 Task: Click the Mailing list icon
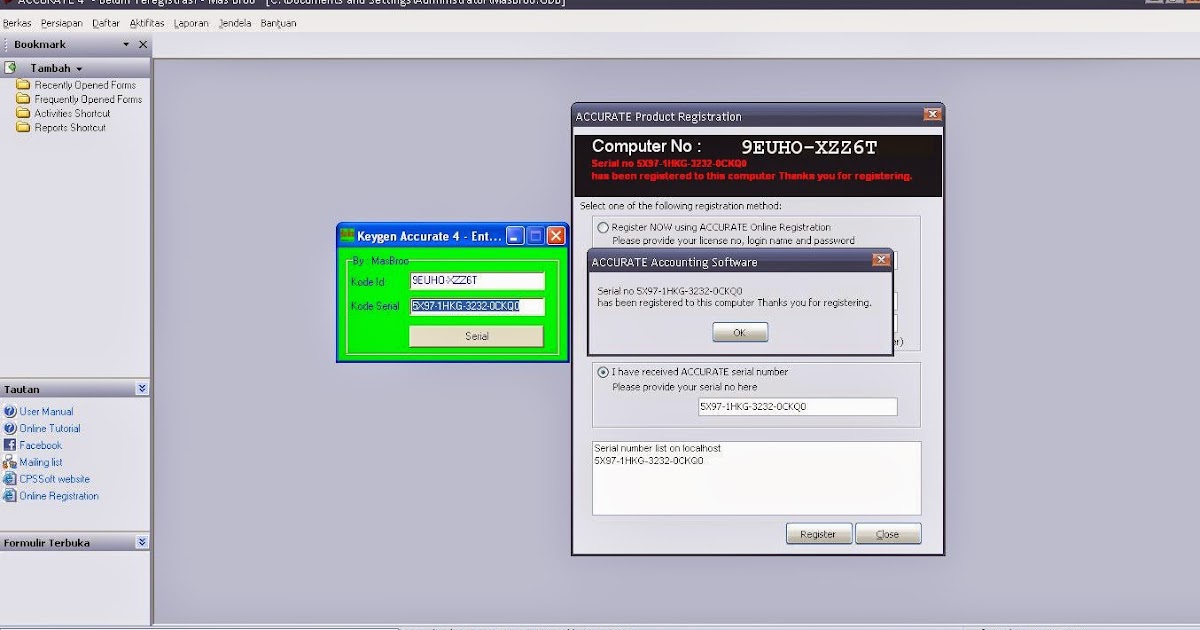pyautogui.click(x=10, y=462)
